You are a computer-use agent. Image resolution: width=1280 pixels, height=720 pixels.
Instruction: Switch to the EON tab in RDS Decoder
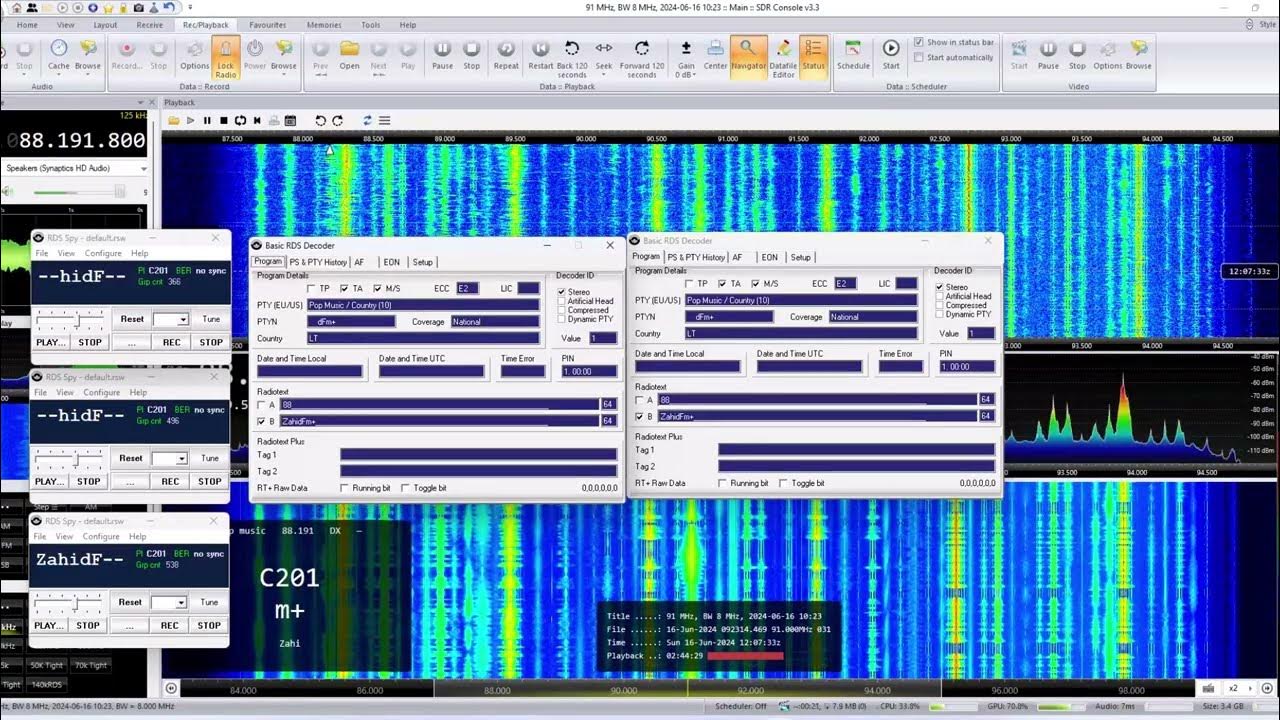coord(391,261)
